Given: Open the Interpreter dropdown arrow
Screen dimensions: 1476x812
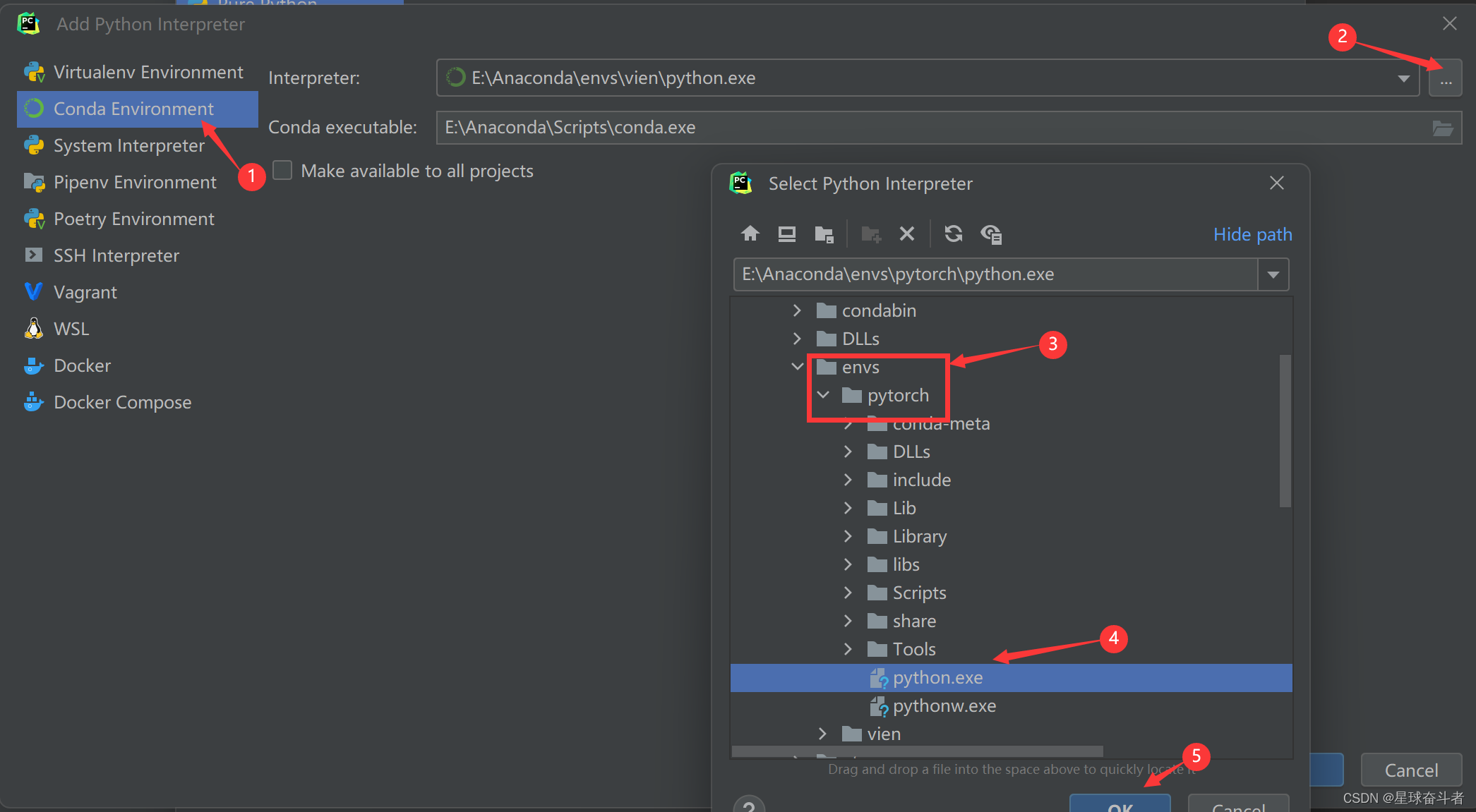Looking at the screenshot, I should 1403,78.
